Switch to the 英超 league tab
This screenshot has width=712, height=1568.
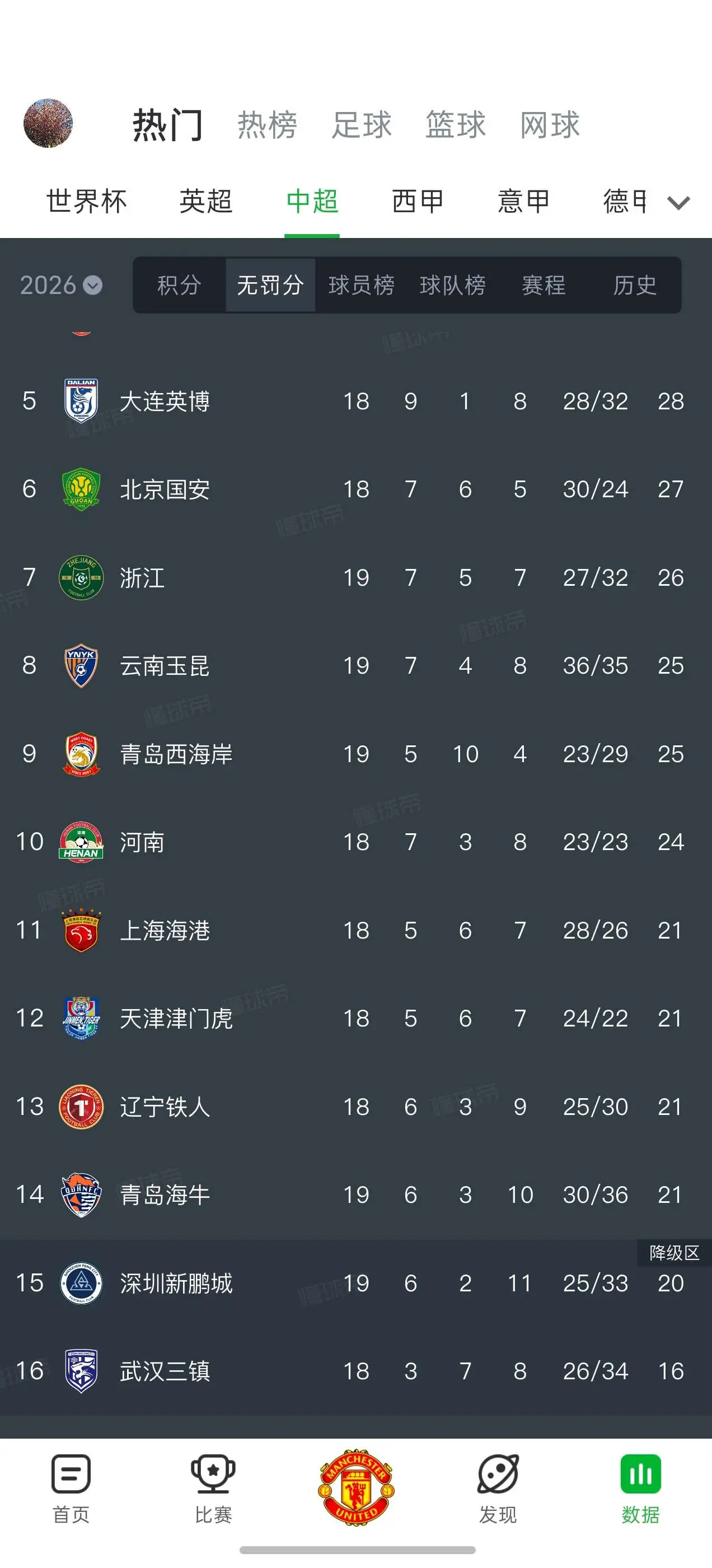pyautogui.click(x=205, y=202)
